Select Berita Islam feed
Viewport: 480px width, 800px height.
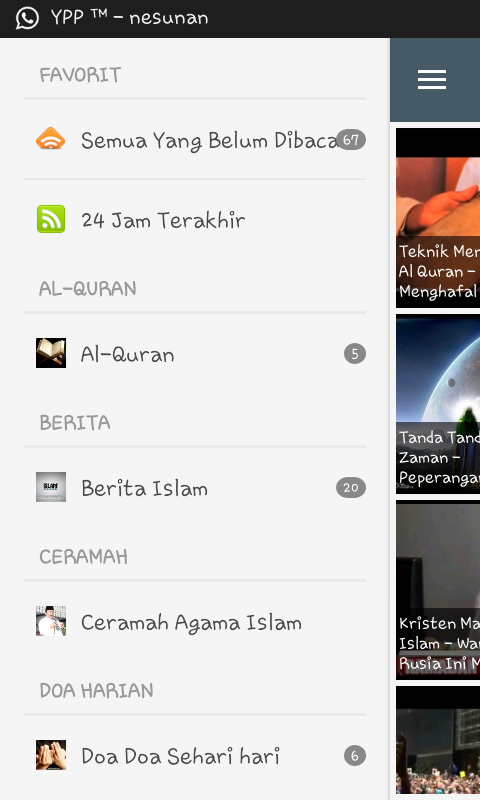click(195, 488)
